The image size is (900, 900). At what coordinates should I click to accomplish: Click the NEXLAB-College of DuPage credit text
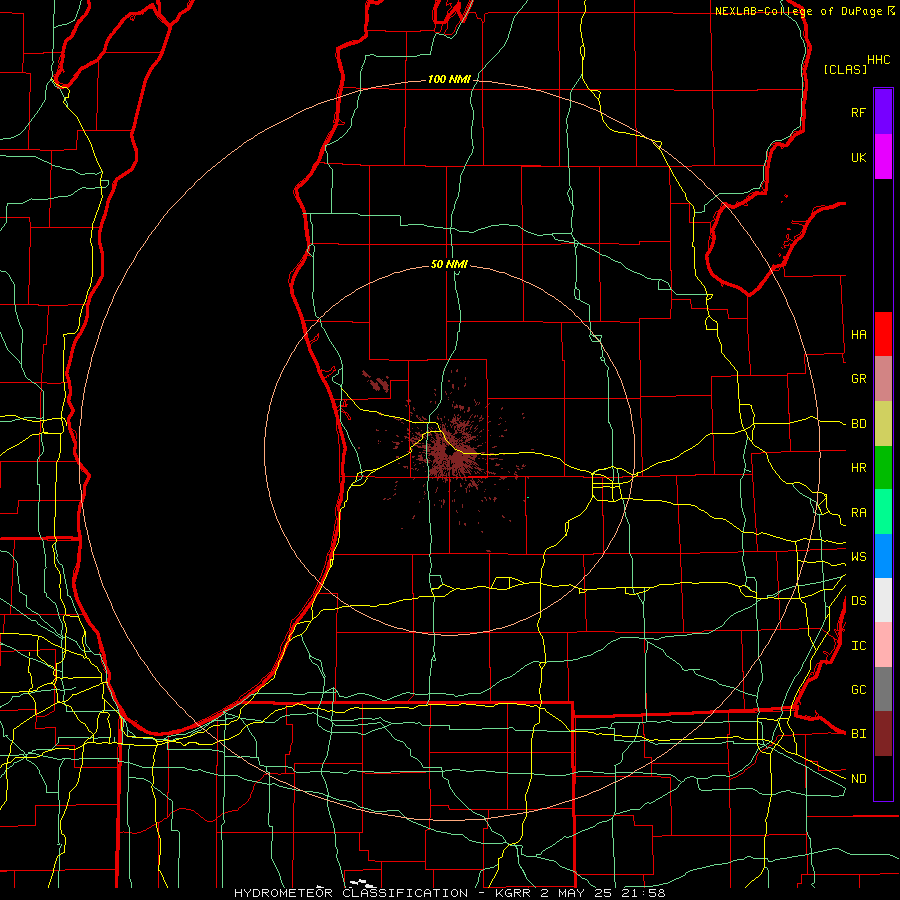[798, 11]
